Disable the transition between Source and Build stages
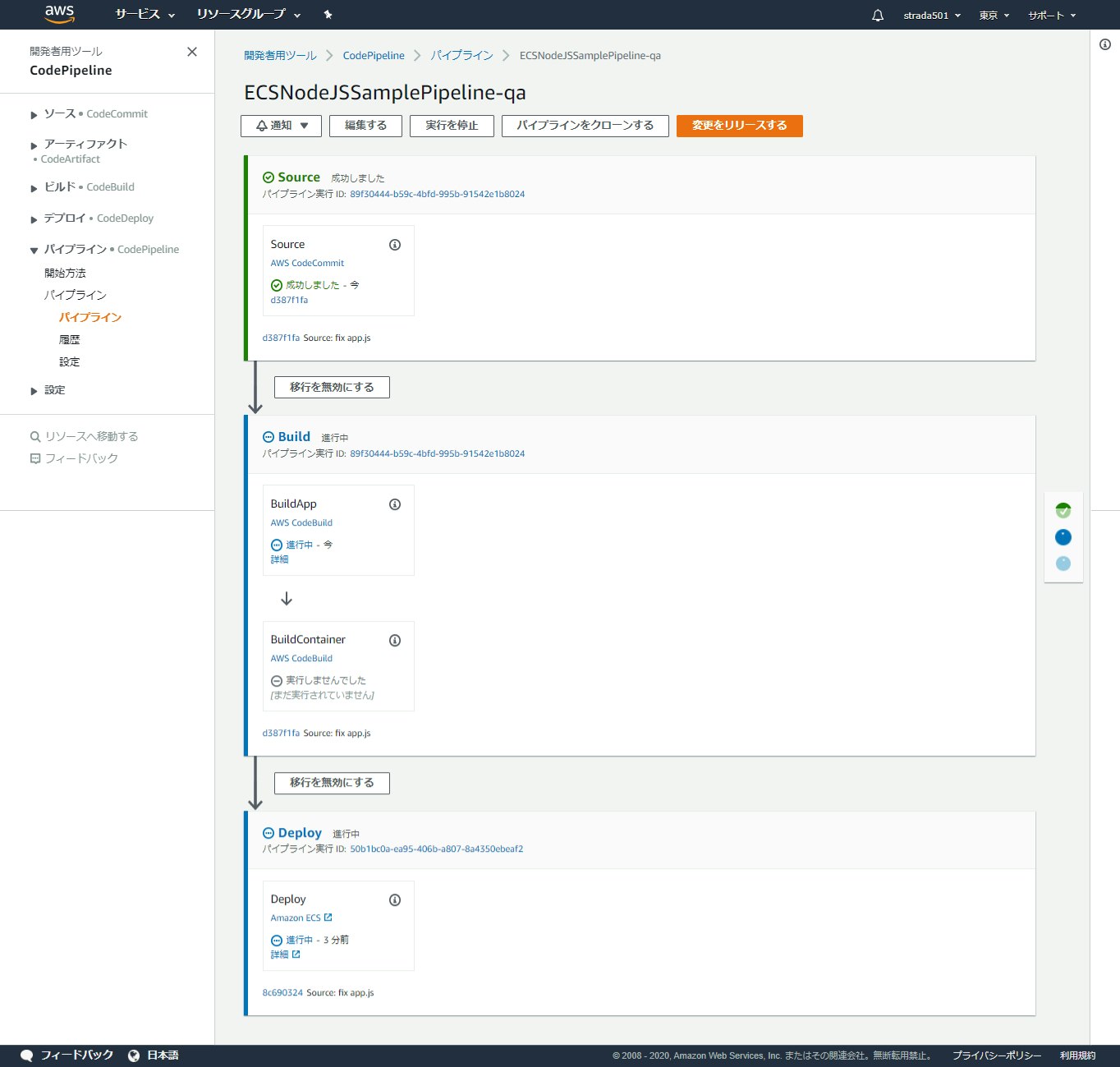1120x1067 pixels. [x=332, y=386]
